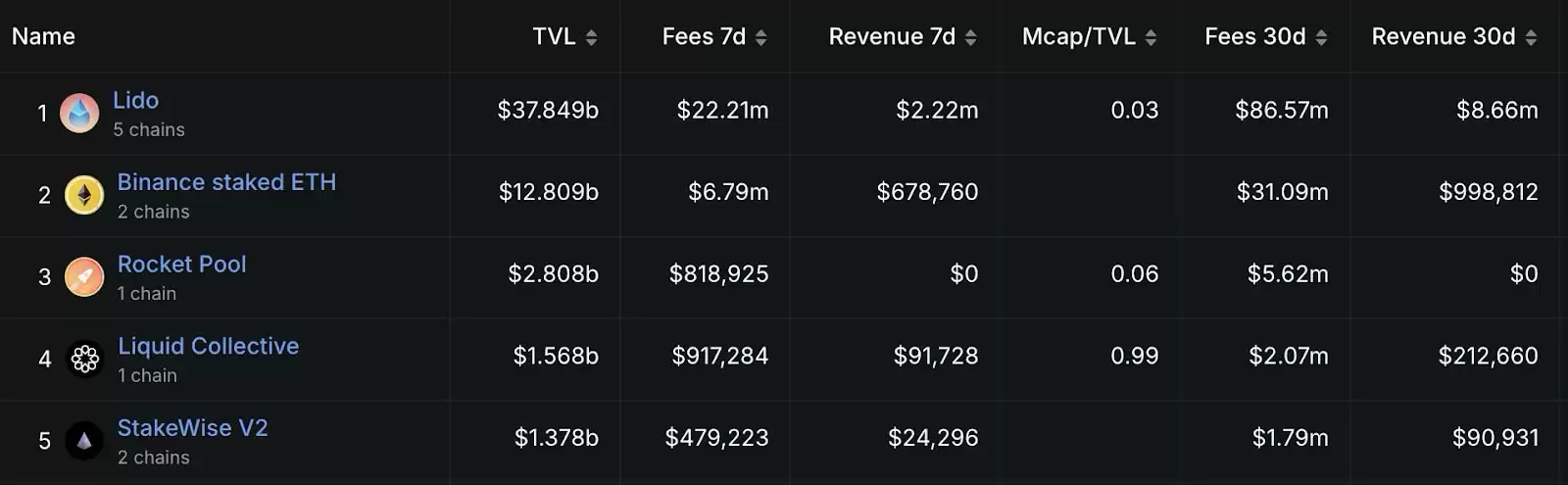Screen dimensions: 1568x485
Task: Open the StakeWise V2 link
Action: pos(192,428)
